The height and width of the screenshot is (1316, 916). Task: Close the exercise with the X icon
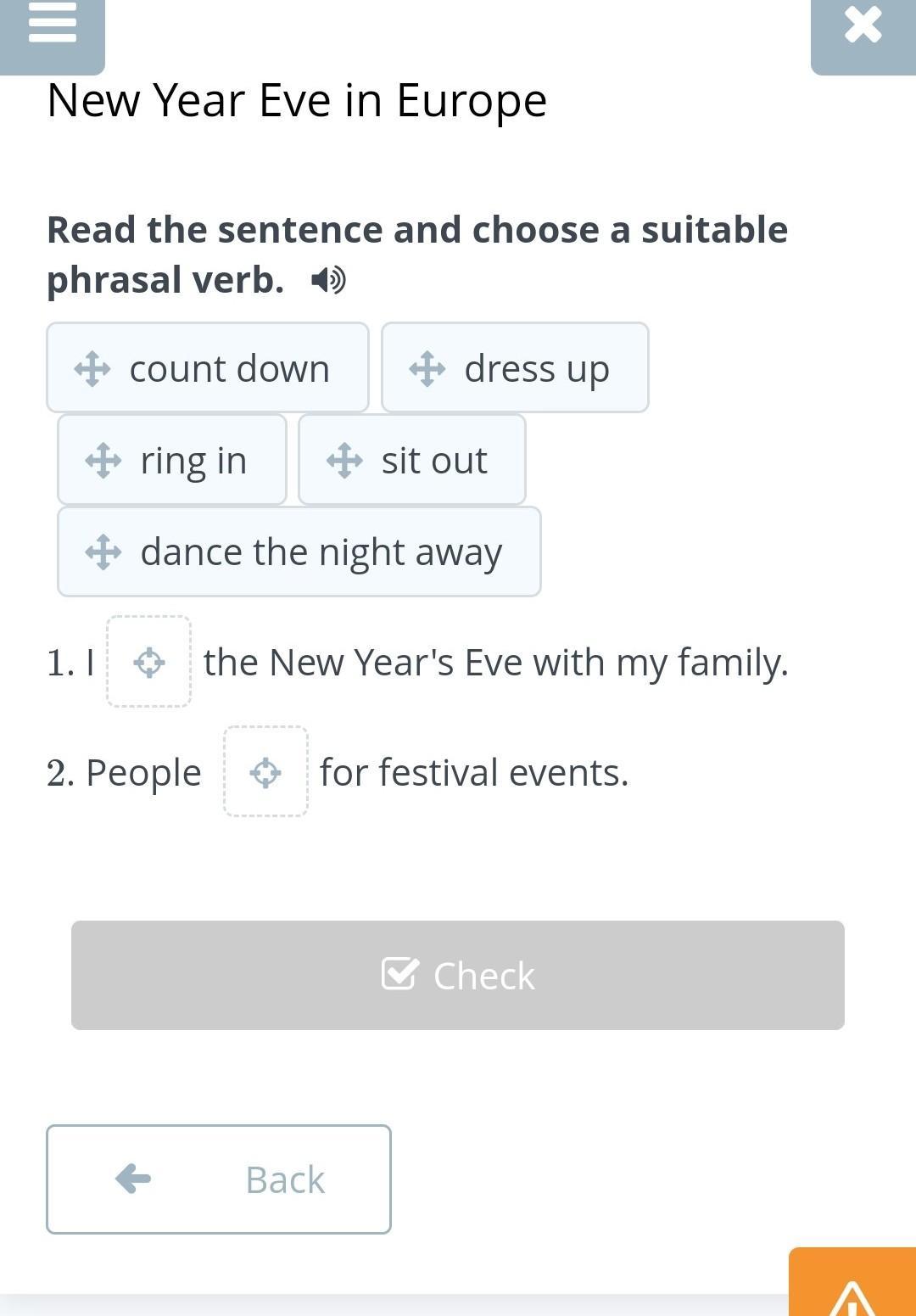coord(863,25)
